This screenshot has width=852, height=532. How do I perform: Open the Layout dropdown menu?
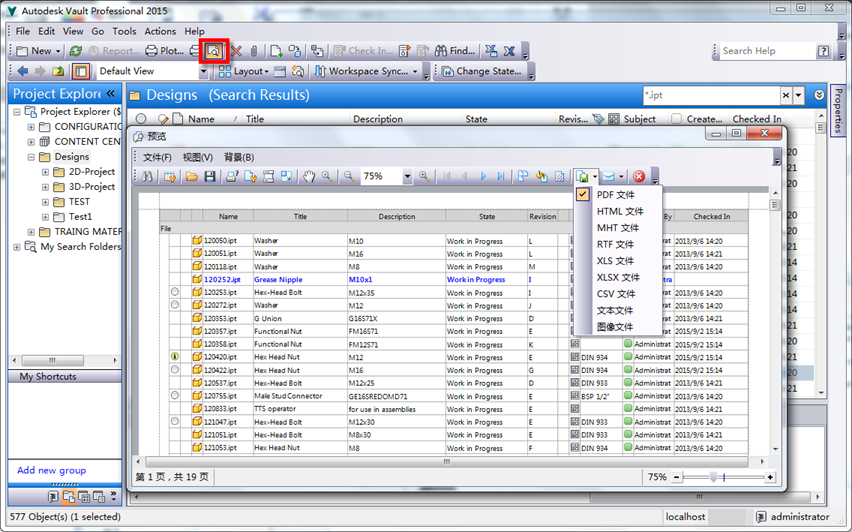[244, 71]
